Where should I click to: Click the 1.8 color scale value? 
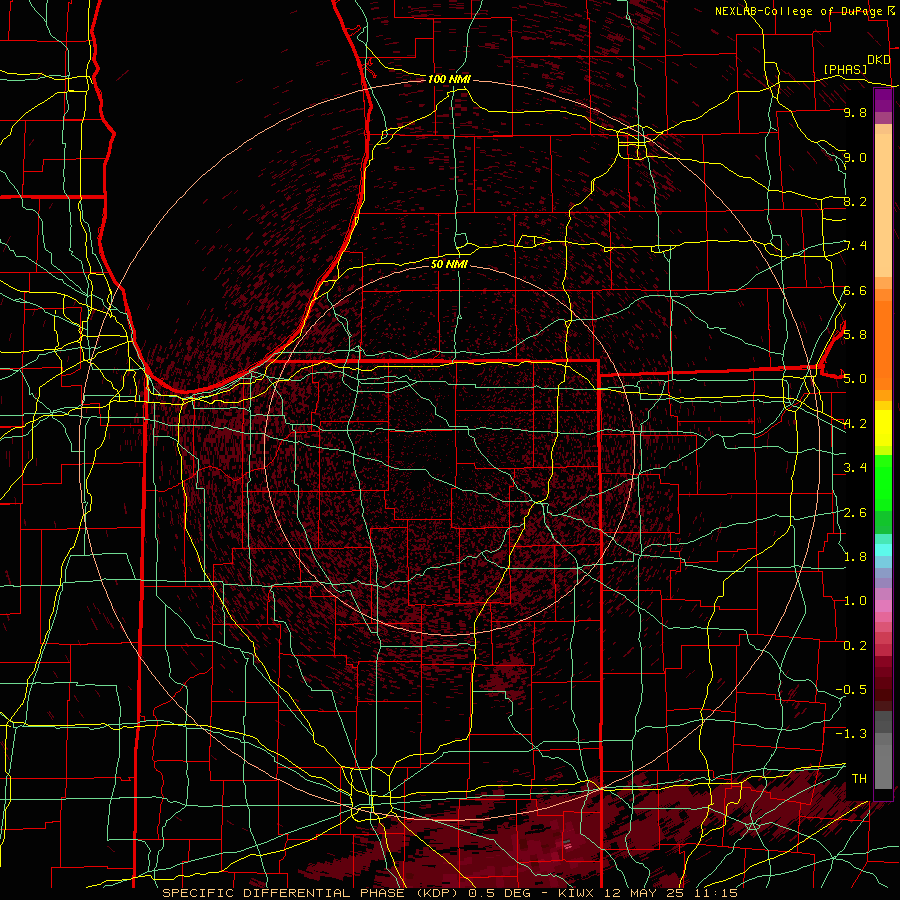tap(855, 556)
